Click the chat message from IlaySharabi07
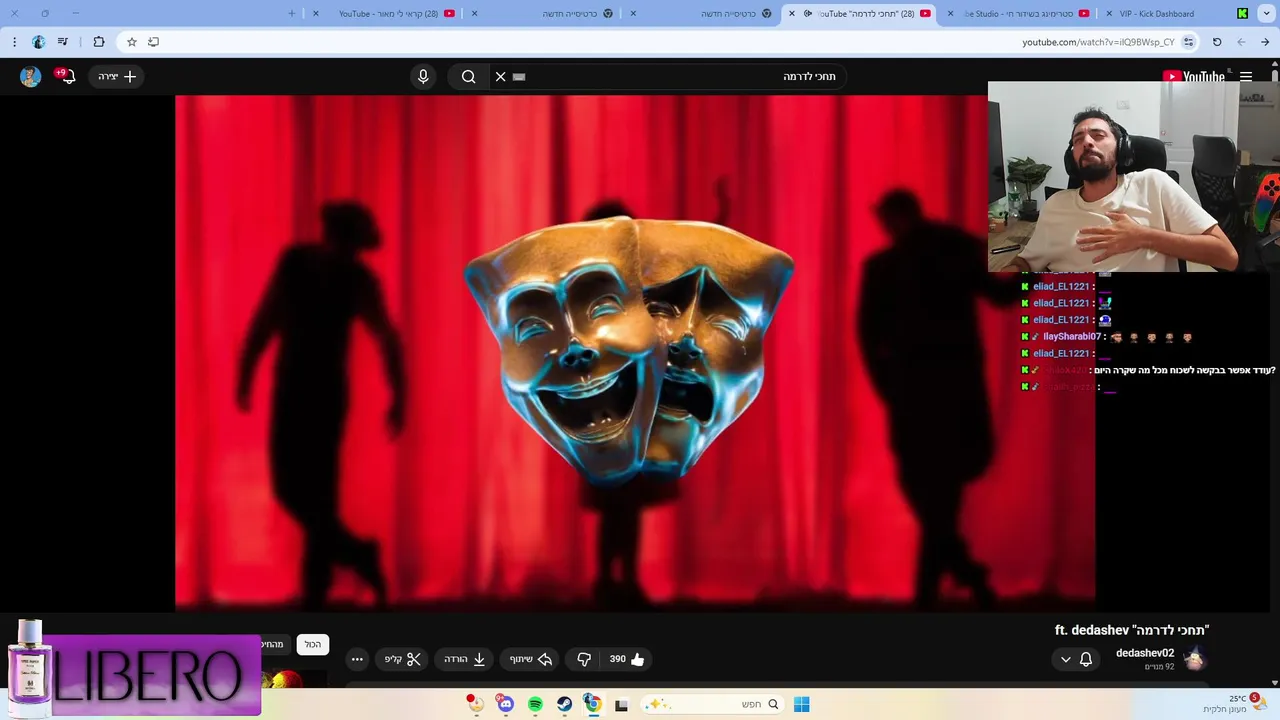Viewport: 1280px width, 720px height. (x=1107, y=337)
